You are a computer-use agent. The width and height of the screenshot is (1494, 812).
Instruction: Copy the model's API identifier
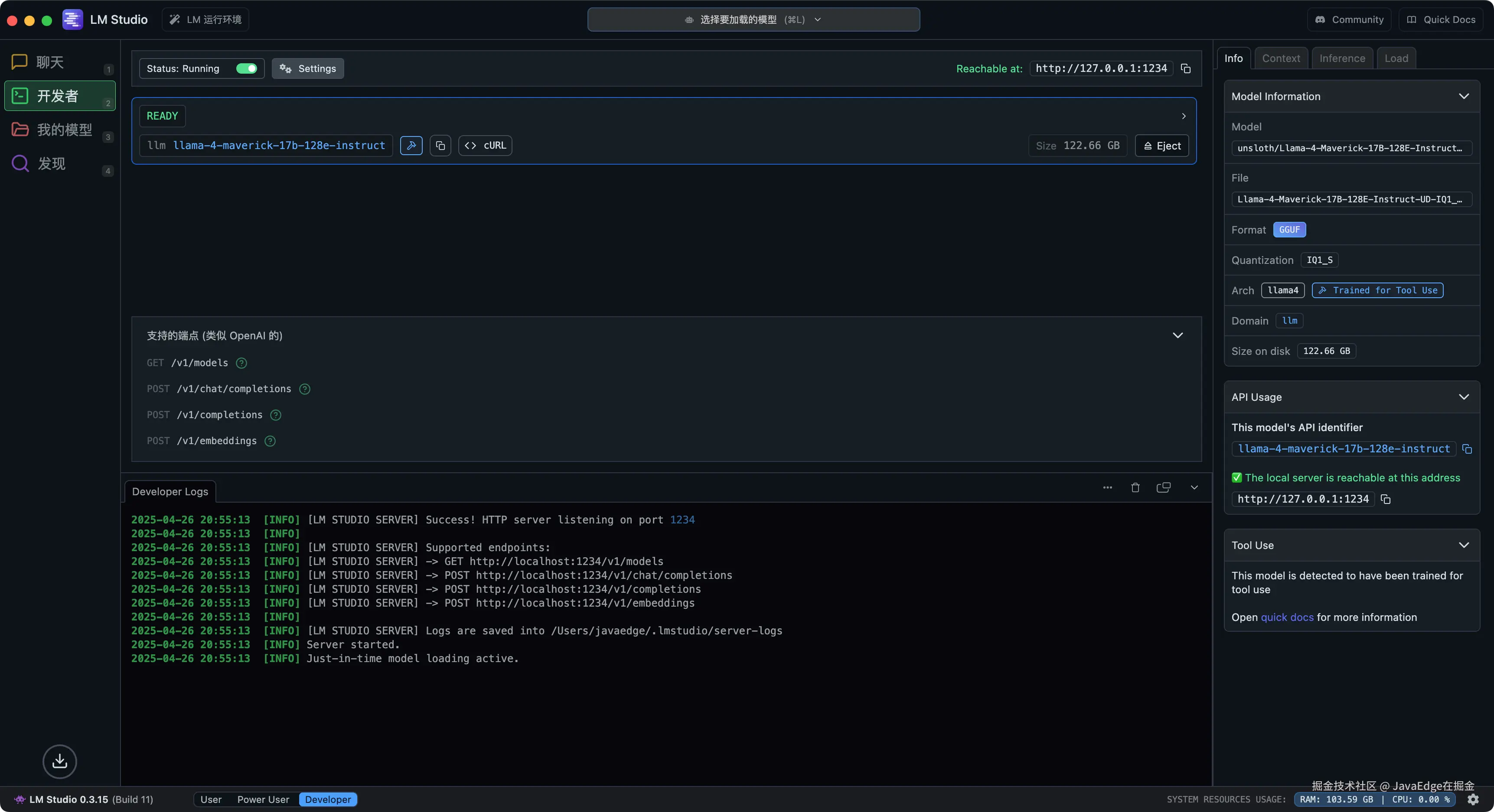[x=1467, y=449]
